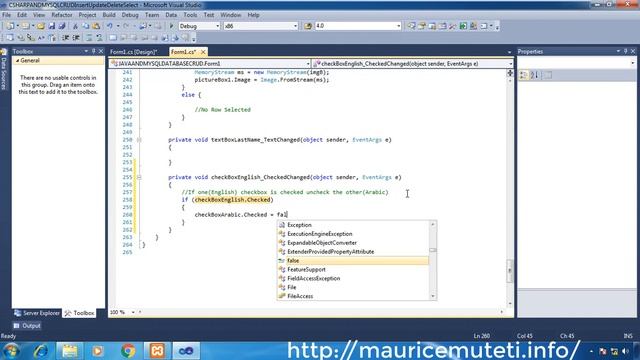Image resolution: width=640 pixels, height=360 pixels.
Task: Click the Categorized view icon in Properties
Action: [x=524, y=75]
